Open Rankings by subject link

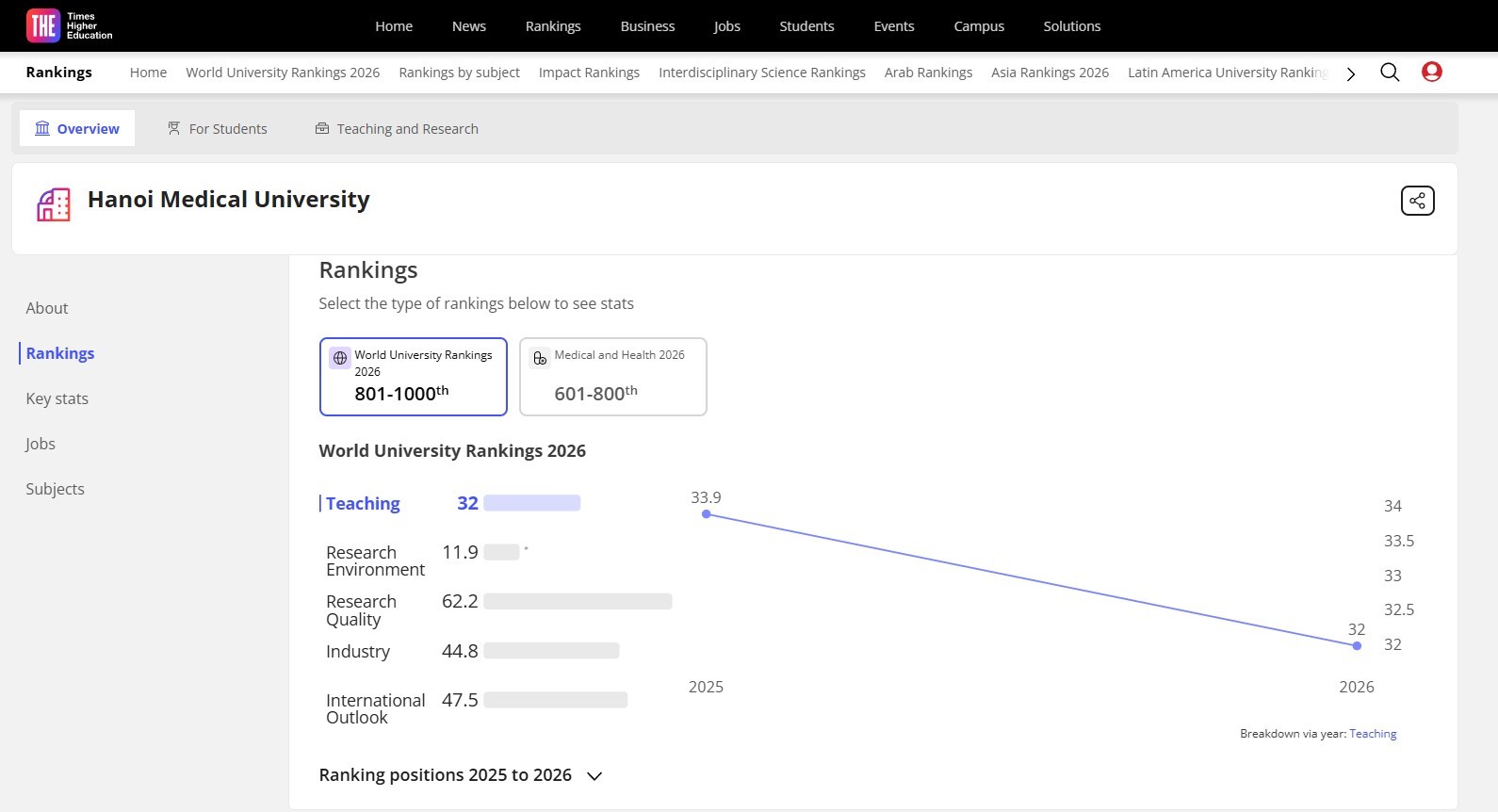459,73
